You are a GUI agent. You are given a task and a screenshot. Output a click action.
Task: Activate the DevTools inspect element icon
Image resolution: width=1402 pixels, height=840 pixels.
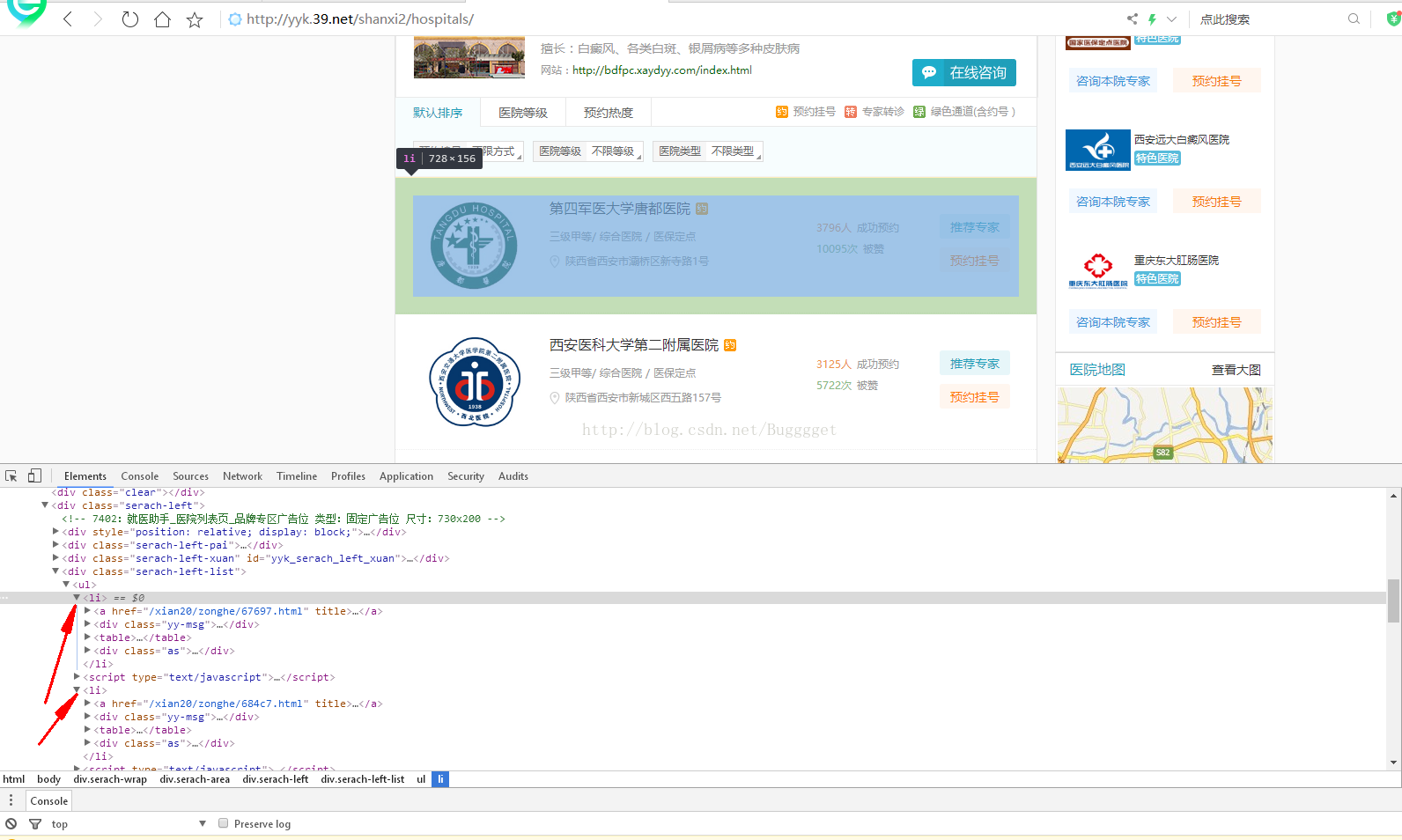tap(11, 475)
